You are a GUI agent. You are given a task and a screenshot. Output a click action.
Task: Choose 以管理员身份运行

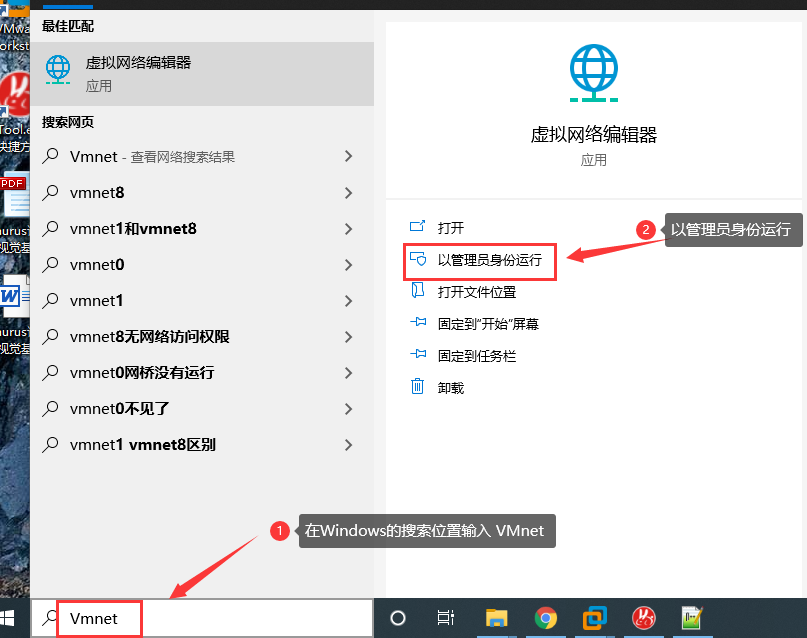point(489,260)
